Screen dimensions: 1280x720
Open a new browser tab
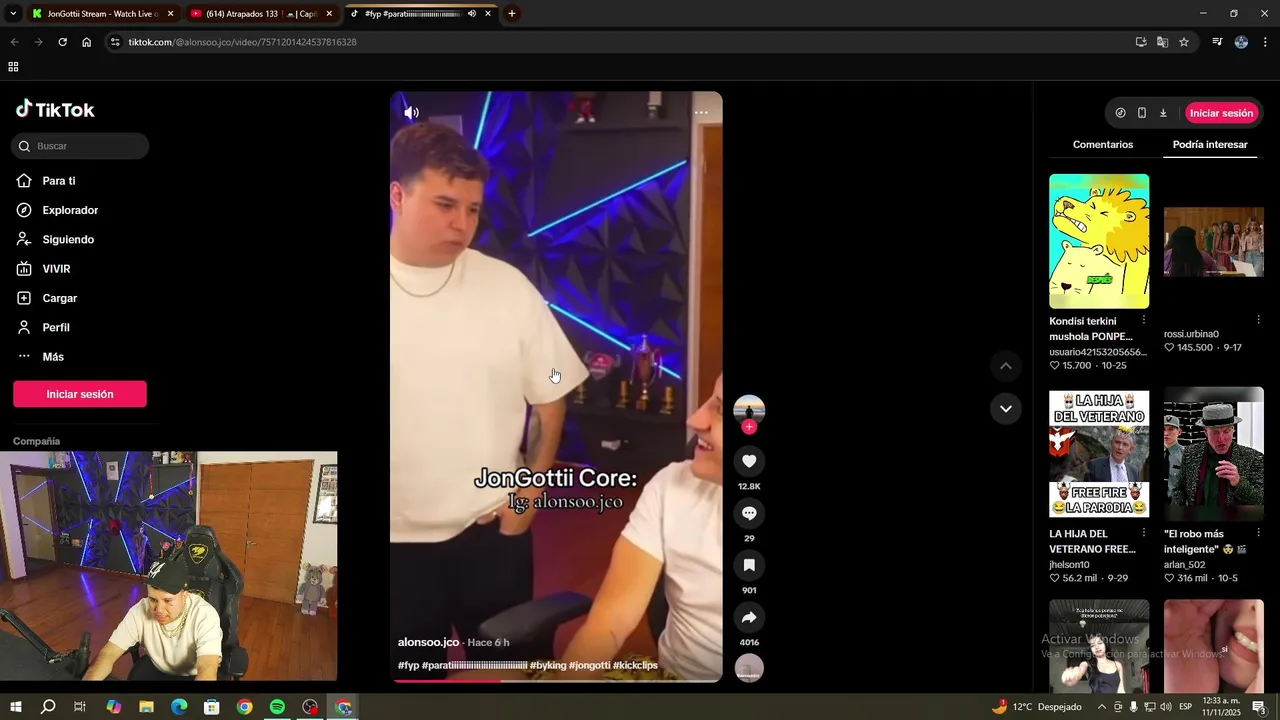click(512, 14)
